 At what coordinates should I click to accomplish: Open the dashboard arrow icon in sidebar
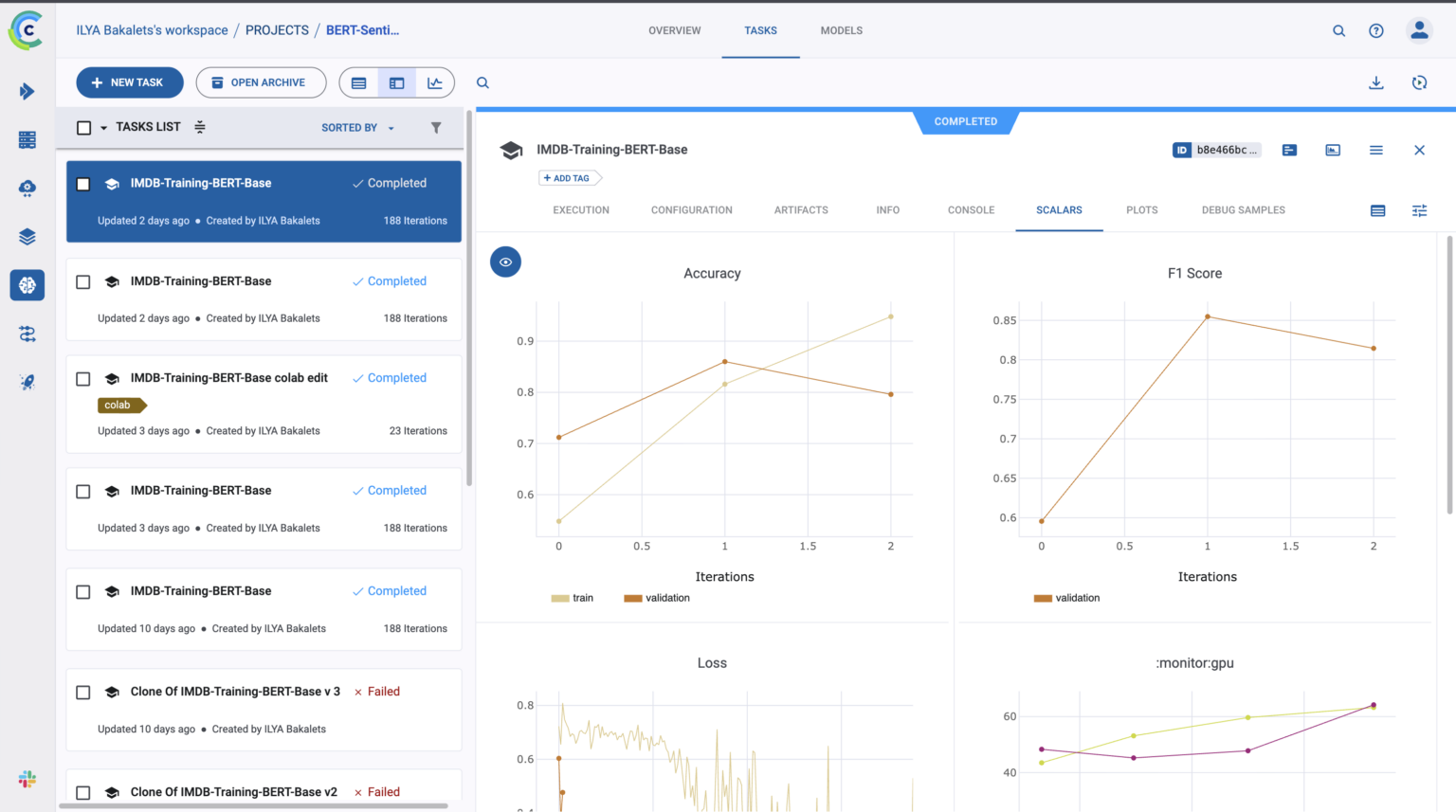[x=27, y=91]
